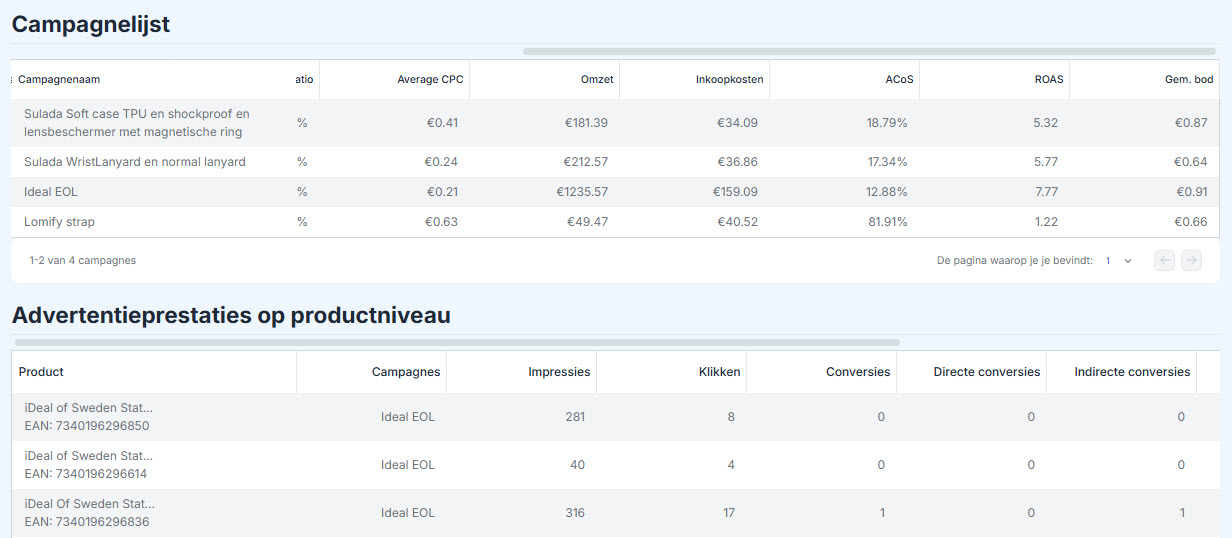The image size is (1232, 538).
Task: Go to next page arrow in Campagnelijst
Action: pos(1191,260)
